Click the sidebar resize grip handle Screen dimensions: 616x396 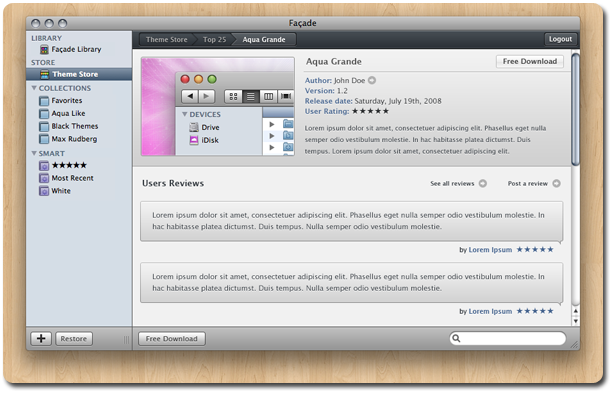coord(126,339)
